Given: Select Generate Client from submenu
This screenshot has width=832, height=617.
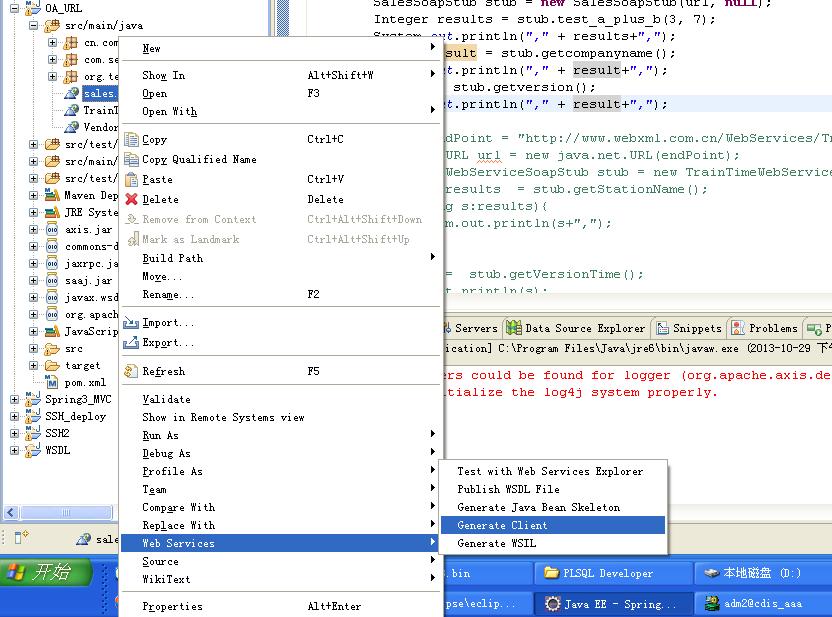Looking at the screenshot, I should coord(552,525).
